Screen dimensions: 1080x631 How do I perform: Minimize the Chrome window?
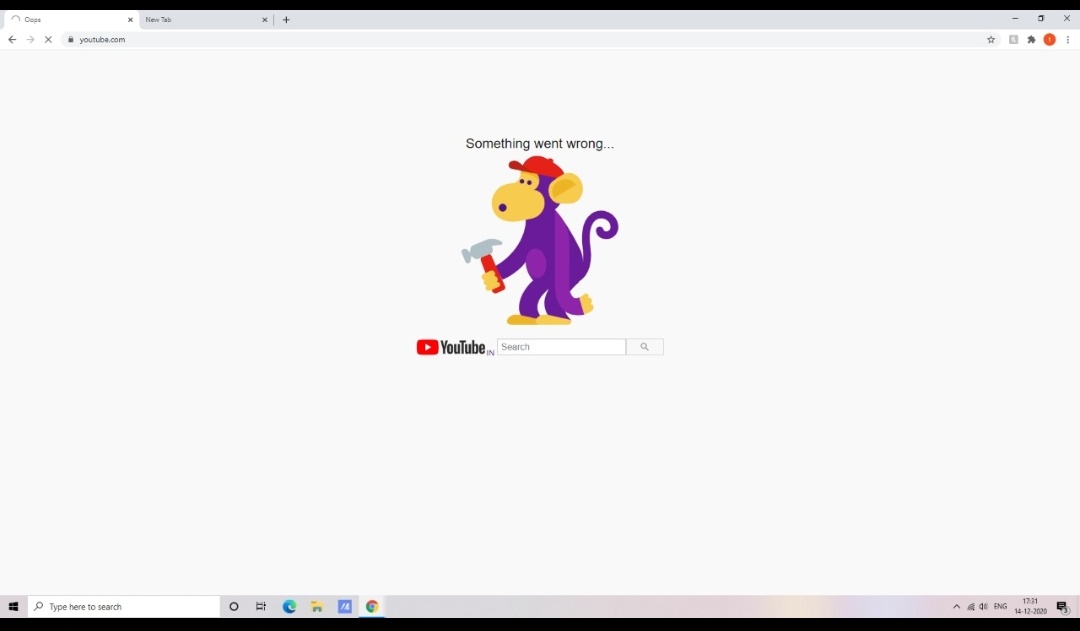pos(1015,19)
